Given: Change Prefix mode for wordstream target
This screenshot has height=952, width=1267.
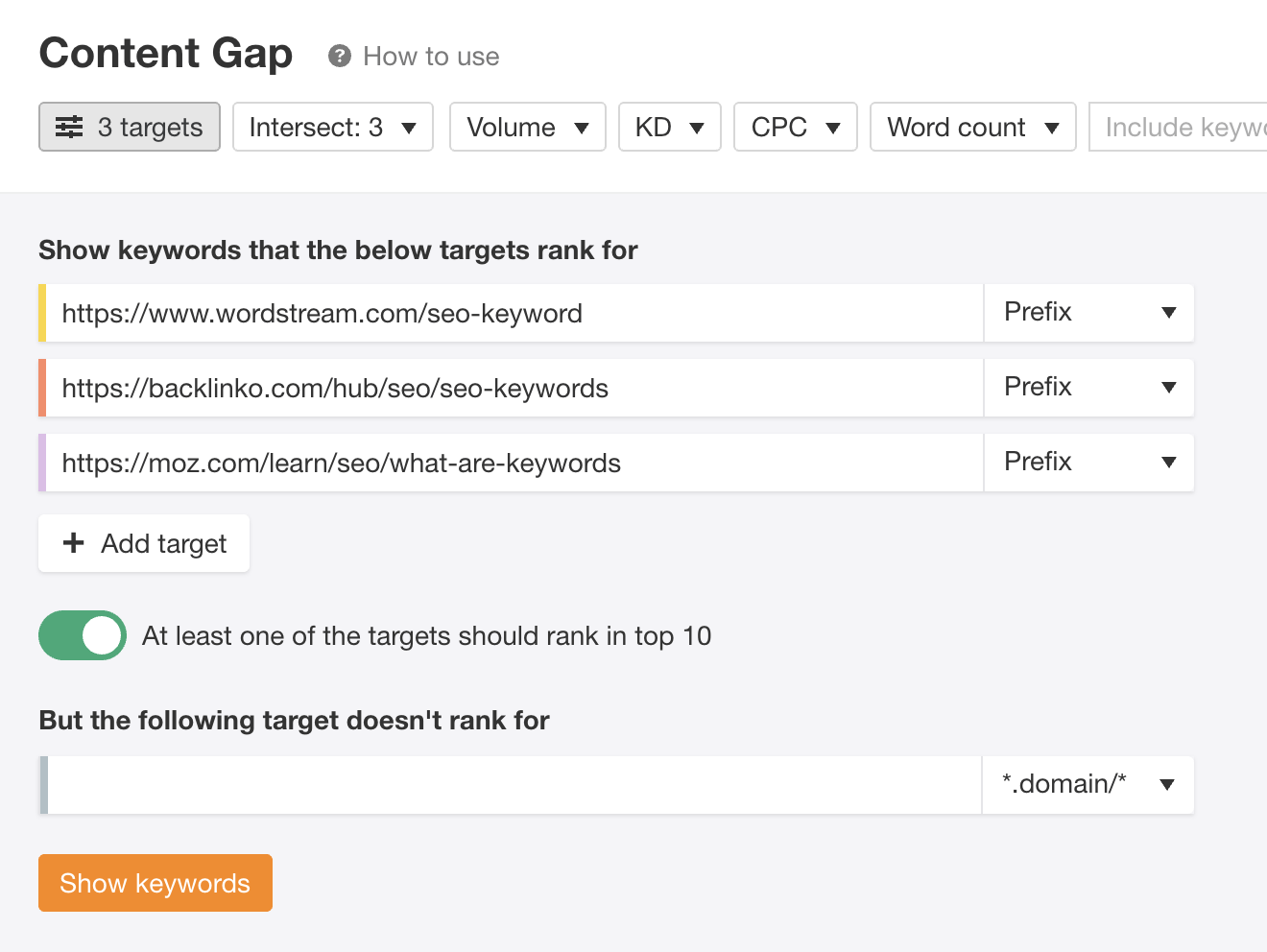Looking at the screenshot, I should [x=1088, y=313].
